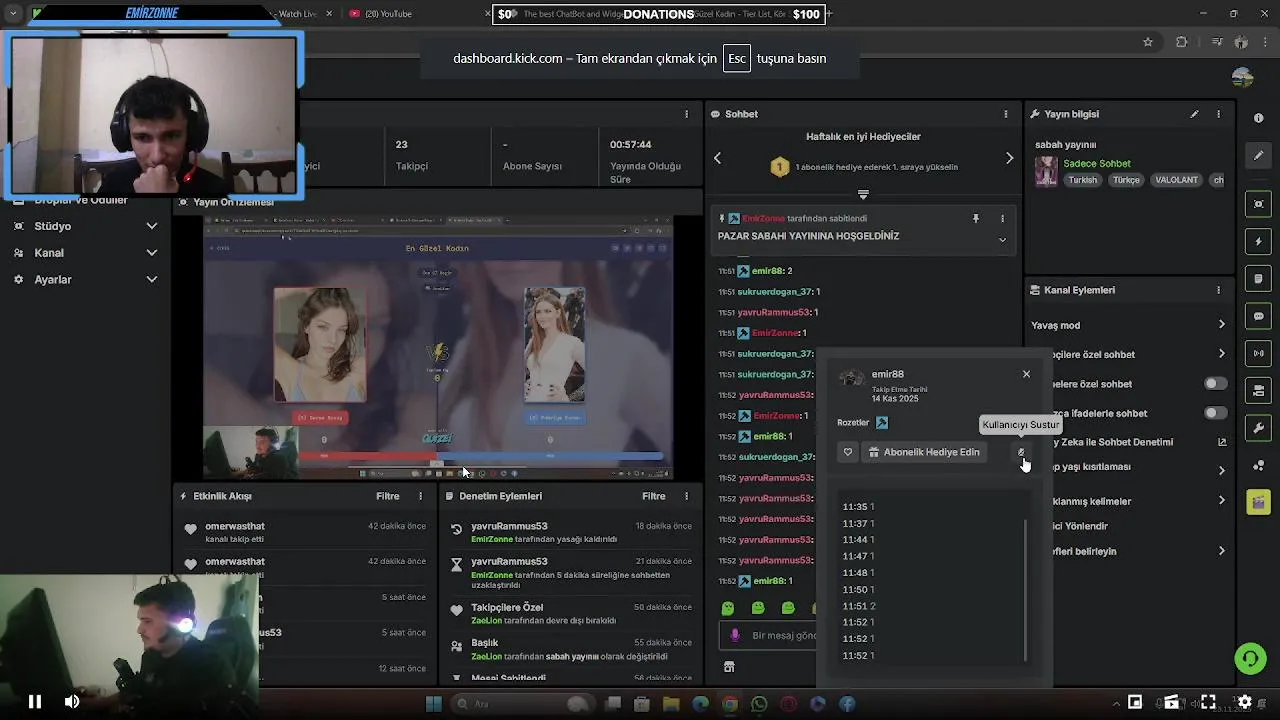
Task: Click the note page icon in the right sidebar
Action: (x=1258, y=279)
